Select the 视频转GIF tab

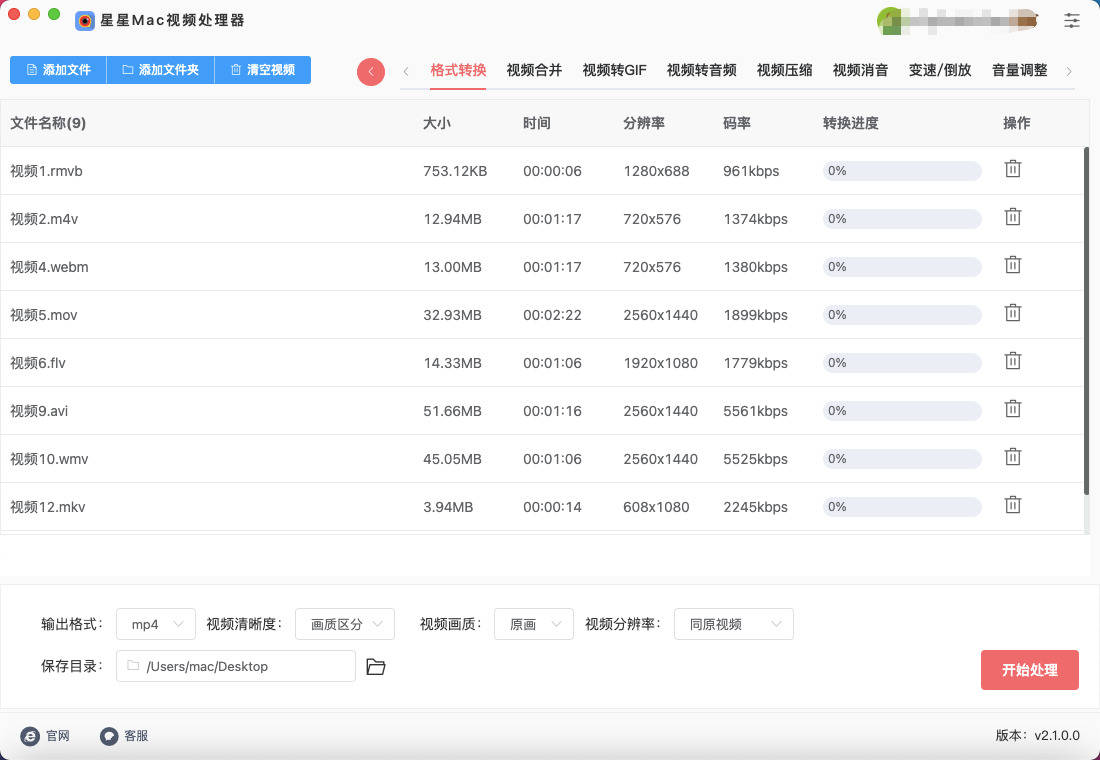click(614, 70)
